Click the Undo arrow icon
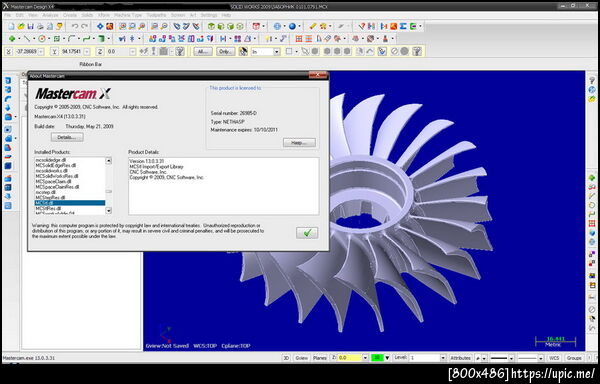600x384 pixels. 75,26
